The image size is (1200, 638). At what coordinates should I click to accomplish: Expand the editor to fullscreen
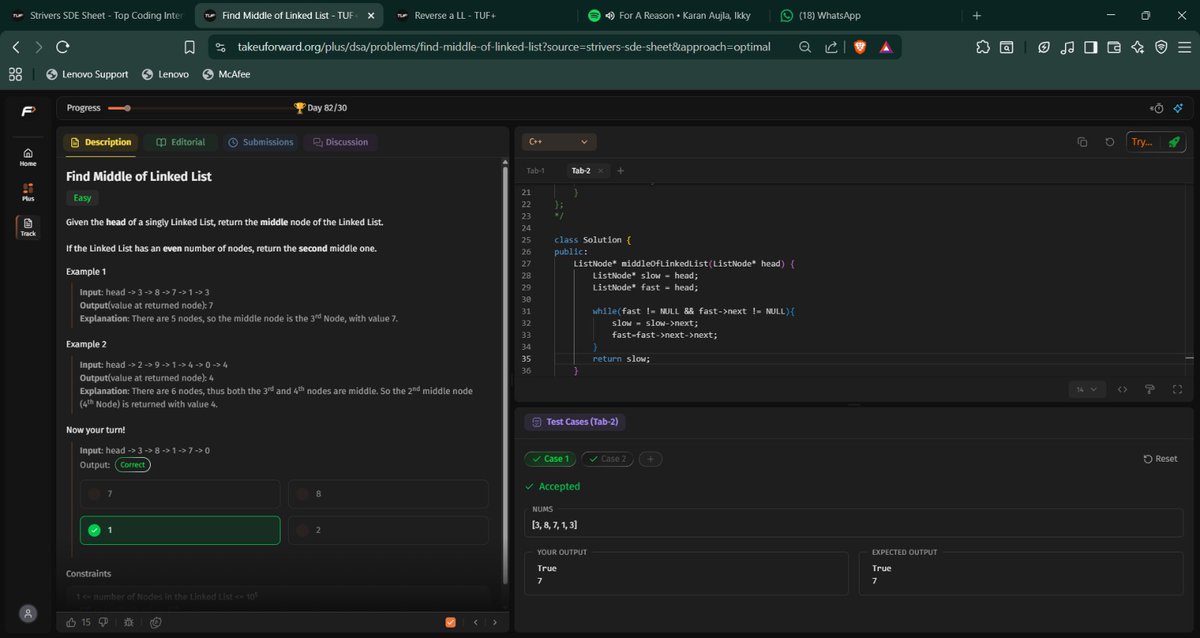(x=1177, y=389)
